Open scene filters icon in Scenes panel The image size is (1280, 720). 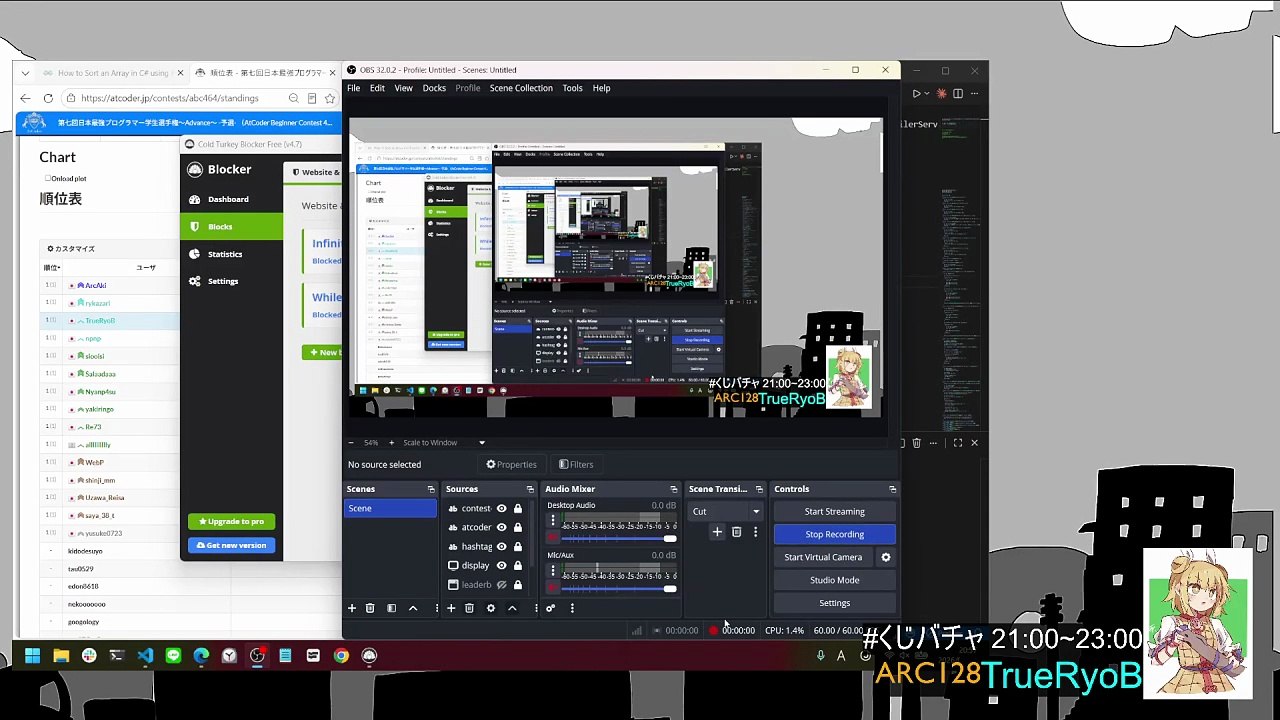(x=391, y=608)
